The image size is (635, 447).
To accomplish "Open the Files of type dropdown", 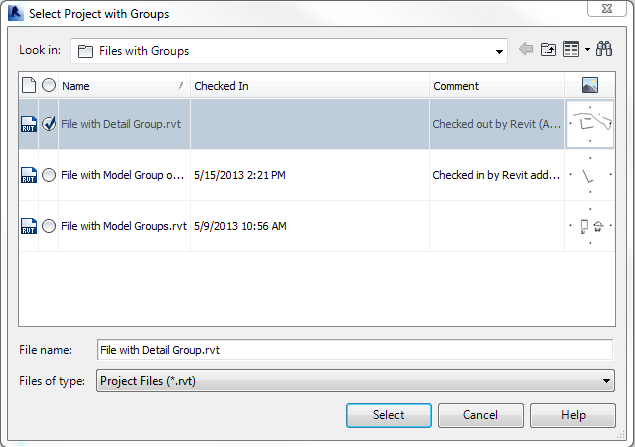I will click(x=606, y=380).
